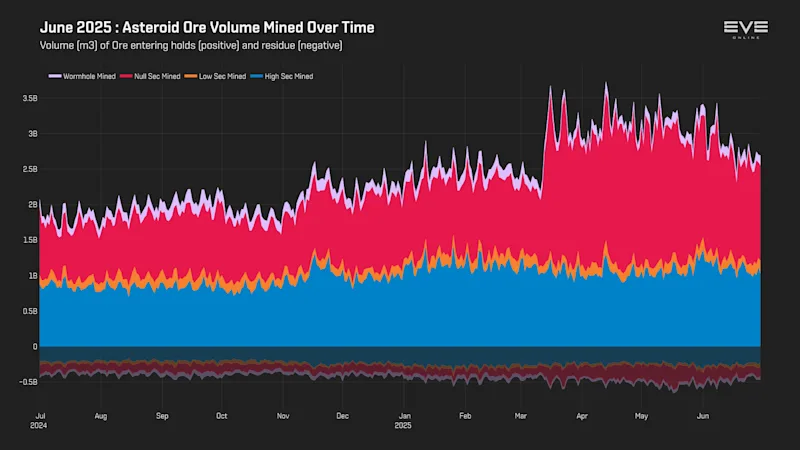
Task: Click the 'Feb' x-axis label
Action: 465,416
